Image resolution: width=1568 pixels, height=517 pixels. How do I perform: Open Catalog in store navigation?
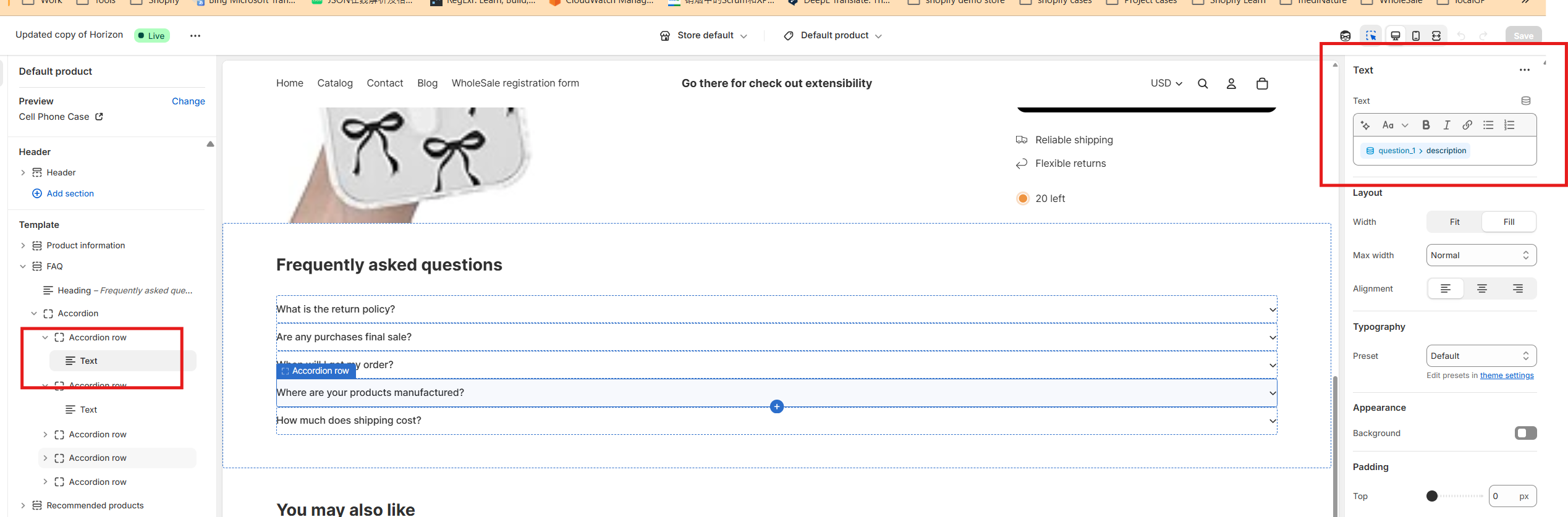(335, 83)
